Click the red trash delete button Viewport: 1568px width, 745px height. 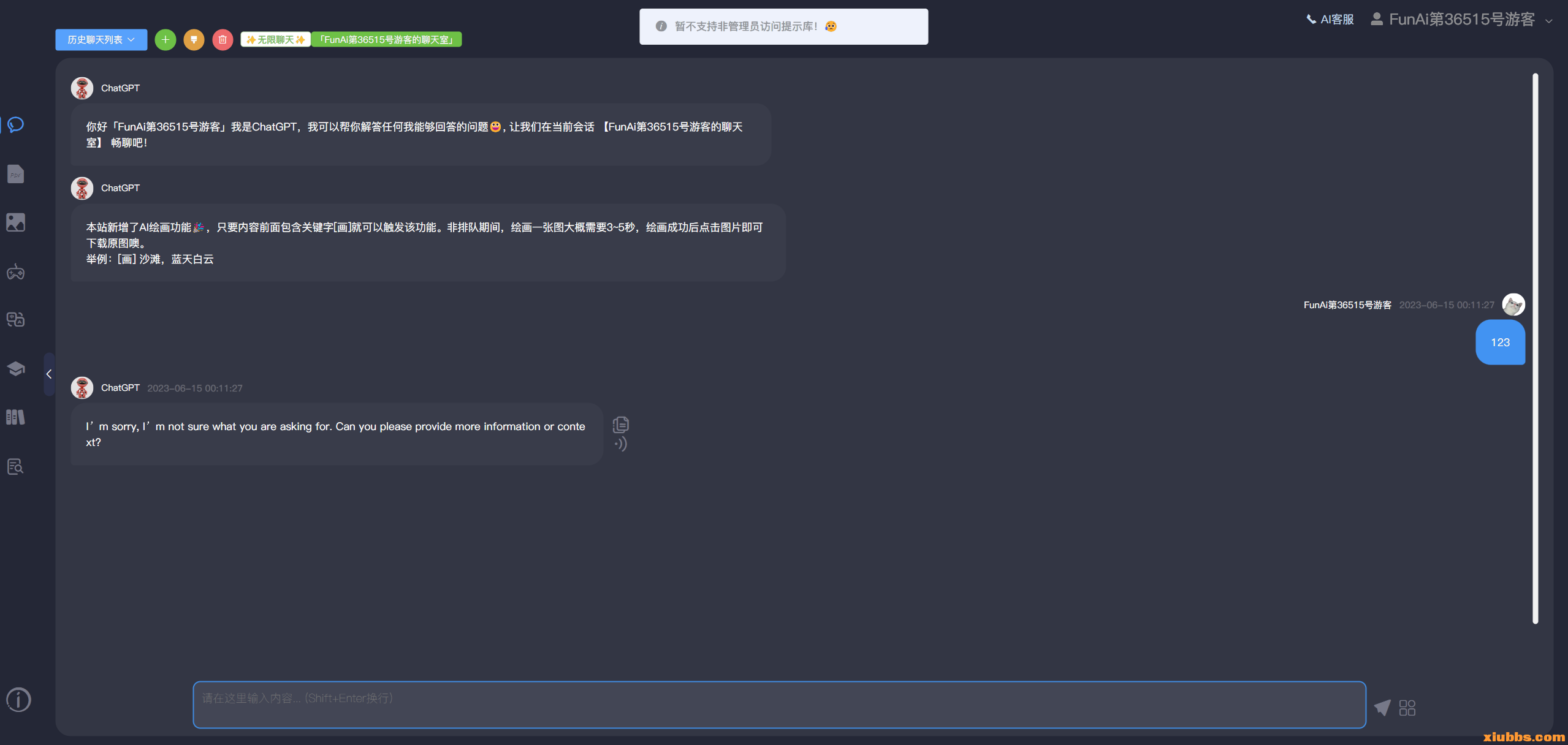click(x=223, y=40)
